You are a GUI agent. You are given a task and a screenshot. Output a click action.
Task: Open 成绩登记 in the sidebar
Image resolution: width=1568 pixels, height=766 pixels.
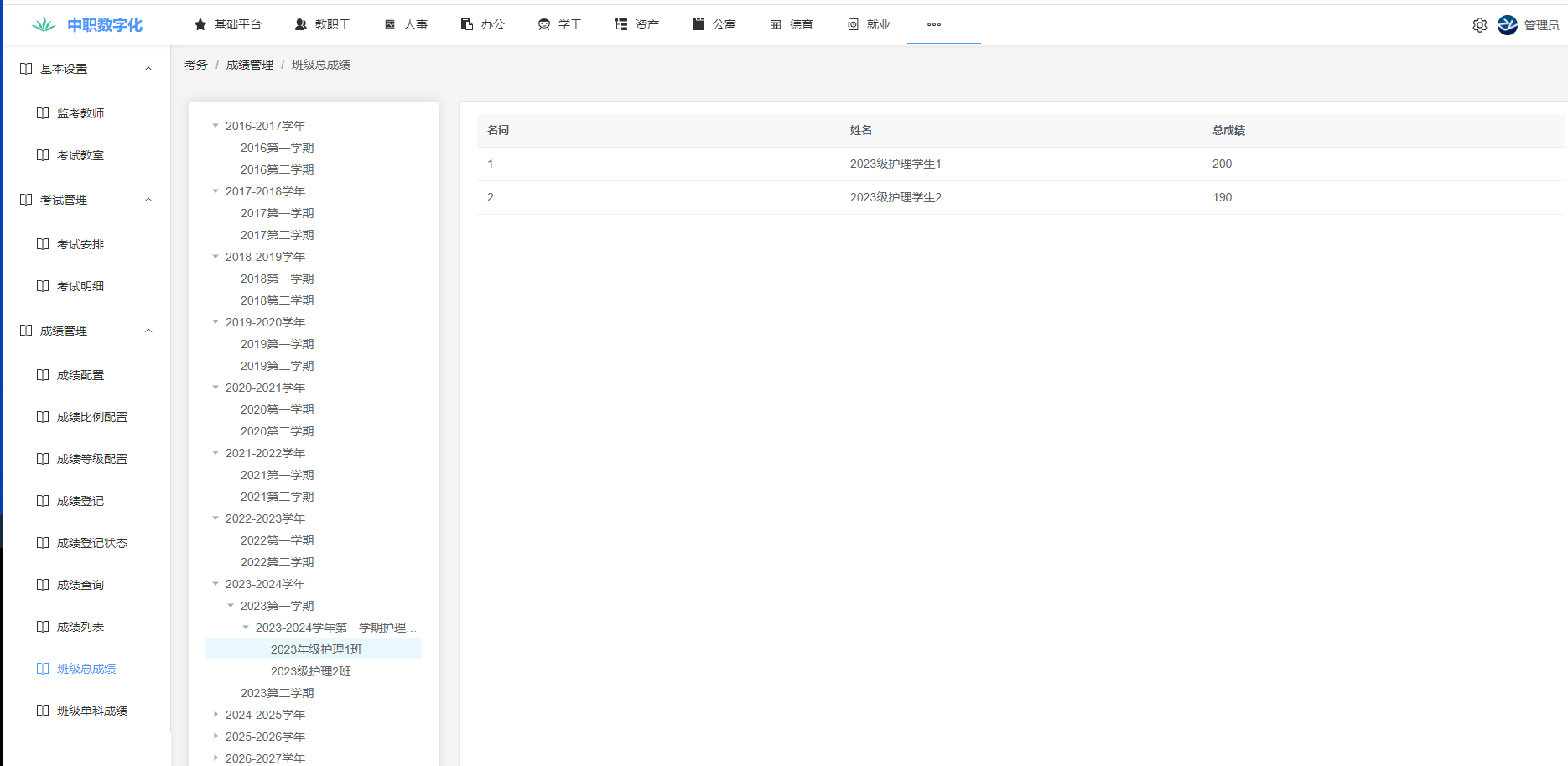[80, 501]
